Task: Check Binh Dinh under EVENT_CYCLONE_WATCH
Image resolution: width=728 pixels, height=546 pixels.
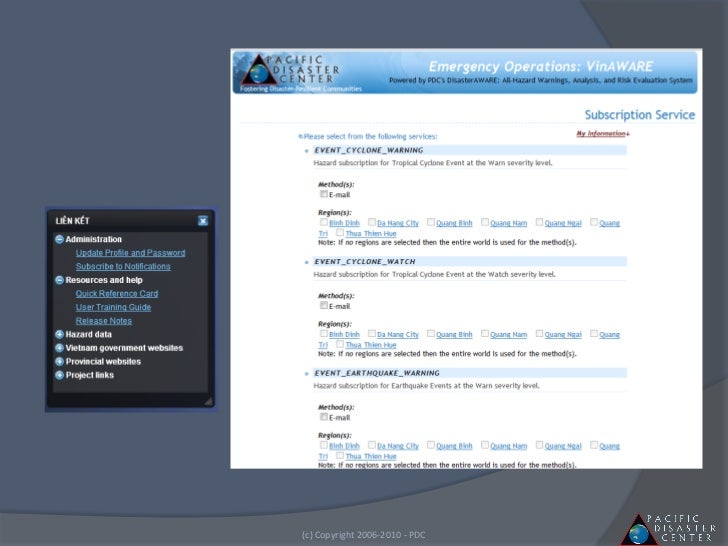Action: (324, 333)
